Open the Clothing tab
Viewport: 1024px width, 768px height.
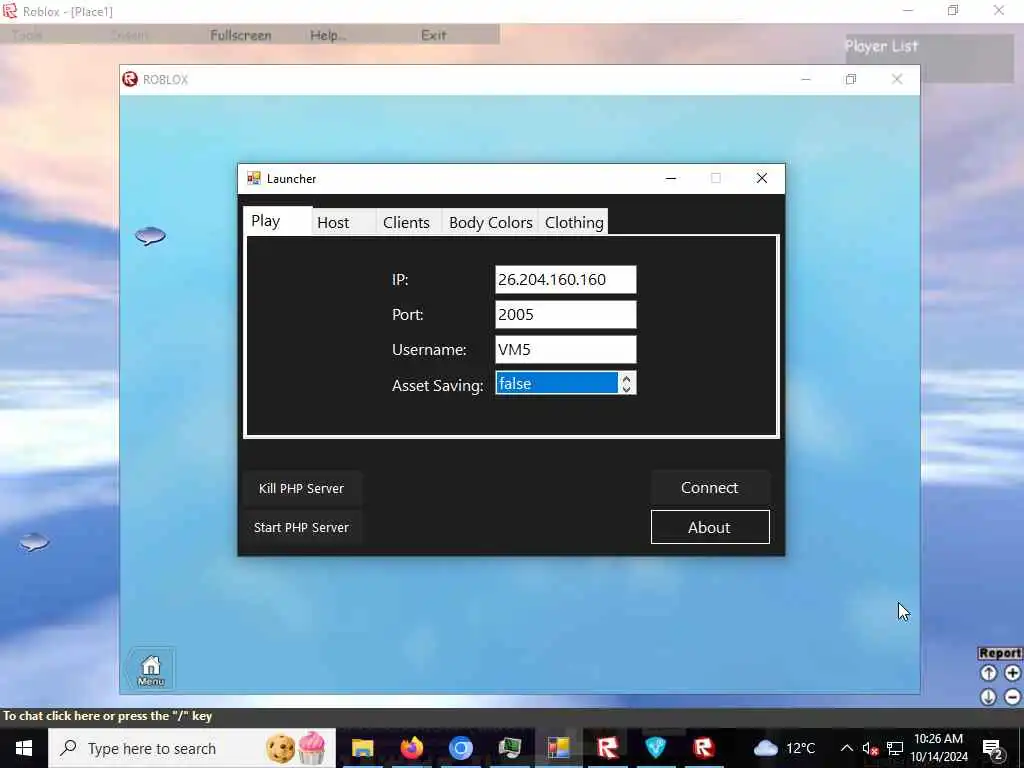pyautogui.click(x=574, y=223)
